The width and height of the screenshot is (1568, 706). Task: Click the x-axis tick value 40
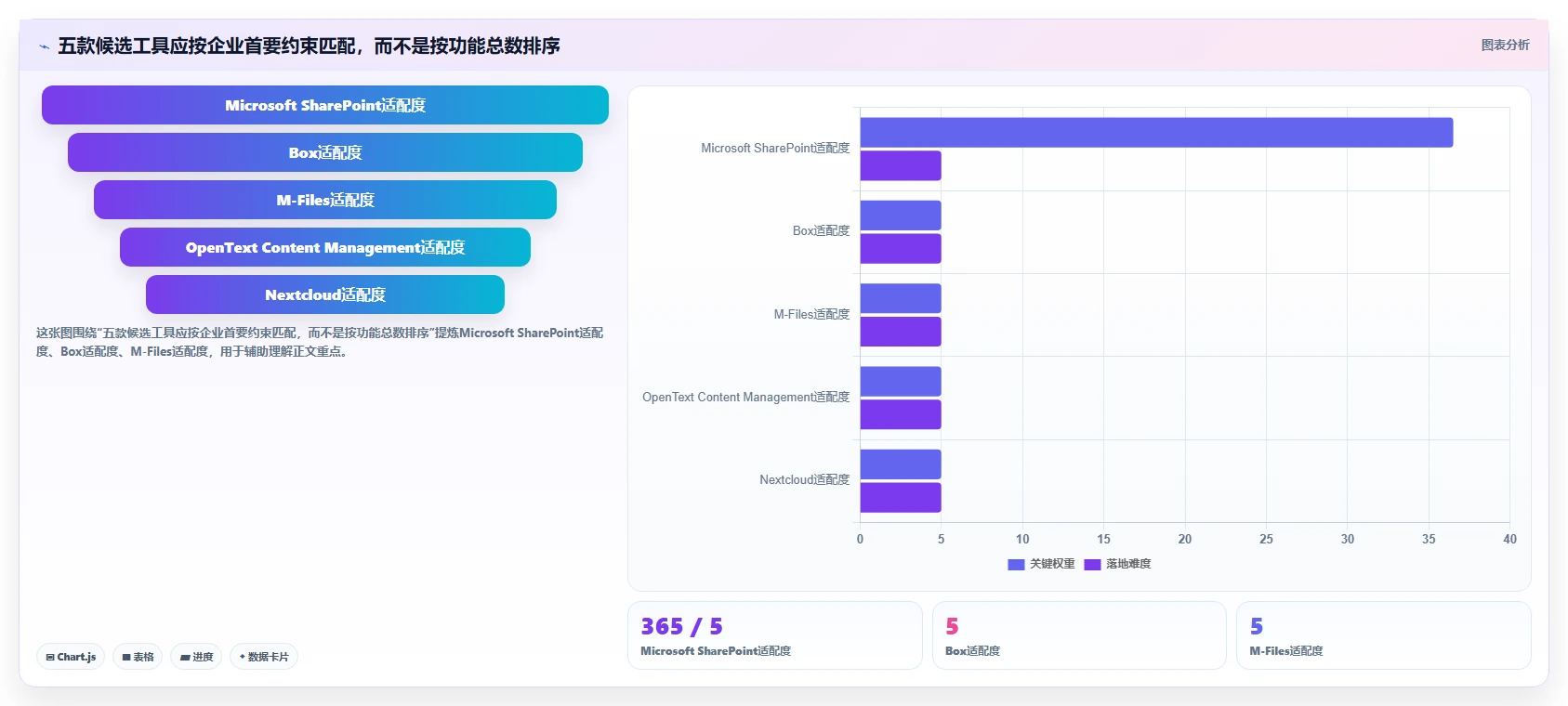coord(1509,539)
